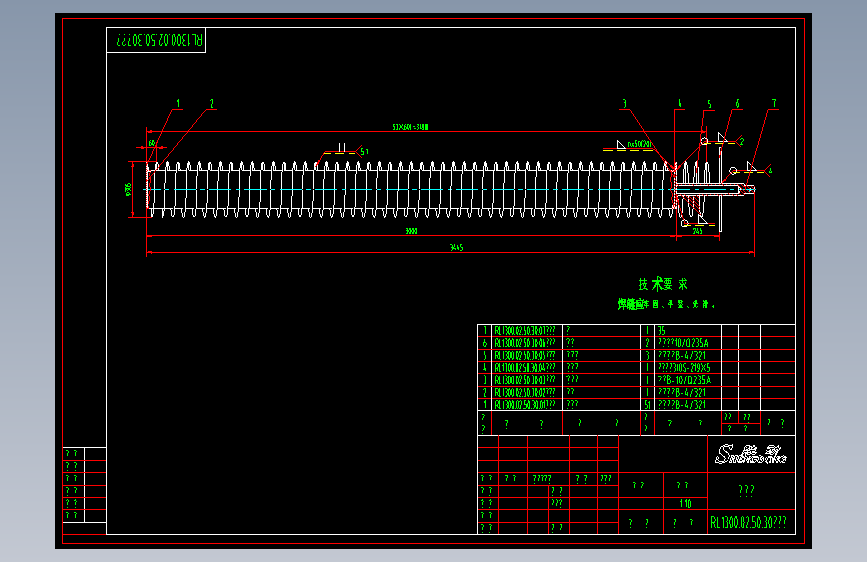Click parts list cell '????310S-219X5'
This screenshot has width=867, height=562.
click(684, 367)
